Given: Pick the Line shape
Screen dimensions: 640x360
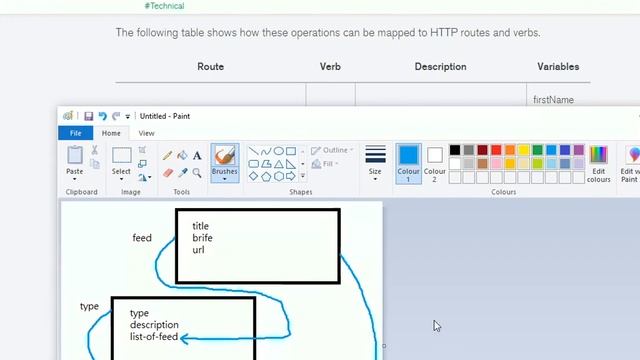Looking at the screenshot, I should pyautogui.click(x=253, y=151).
